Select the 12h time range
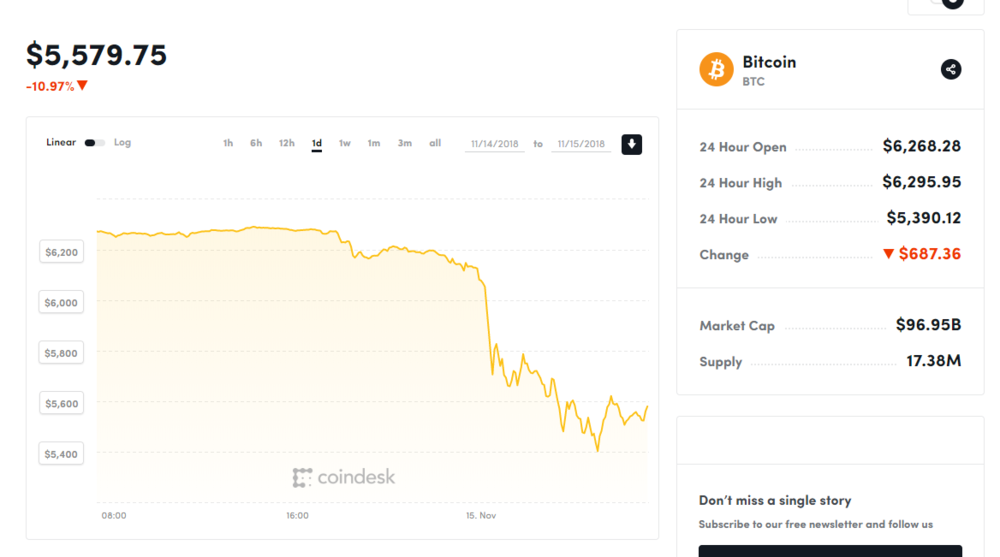 click(286, 143)
